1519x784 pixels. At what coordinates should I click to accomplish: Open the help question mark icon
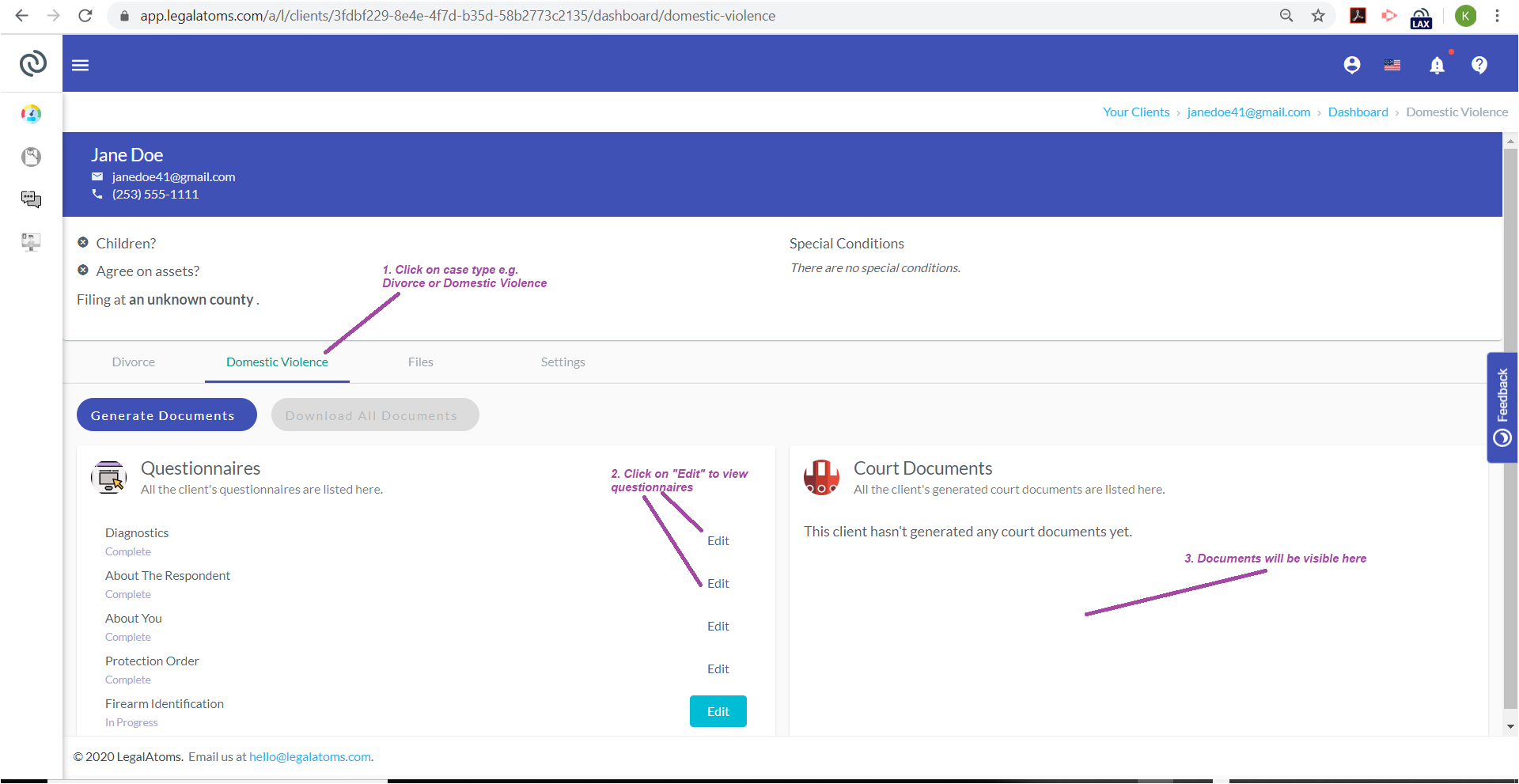click(1479, 65)
